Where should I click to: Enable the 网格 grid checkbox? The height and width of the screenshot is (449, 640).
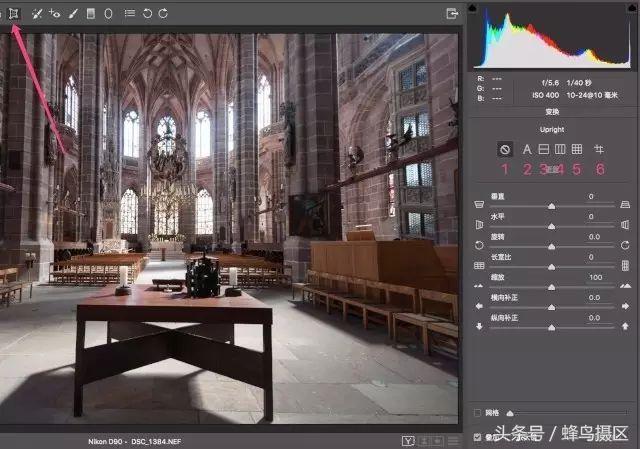478,413
